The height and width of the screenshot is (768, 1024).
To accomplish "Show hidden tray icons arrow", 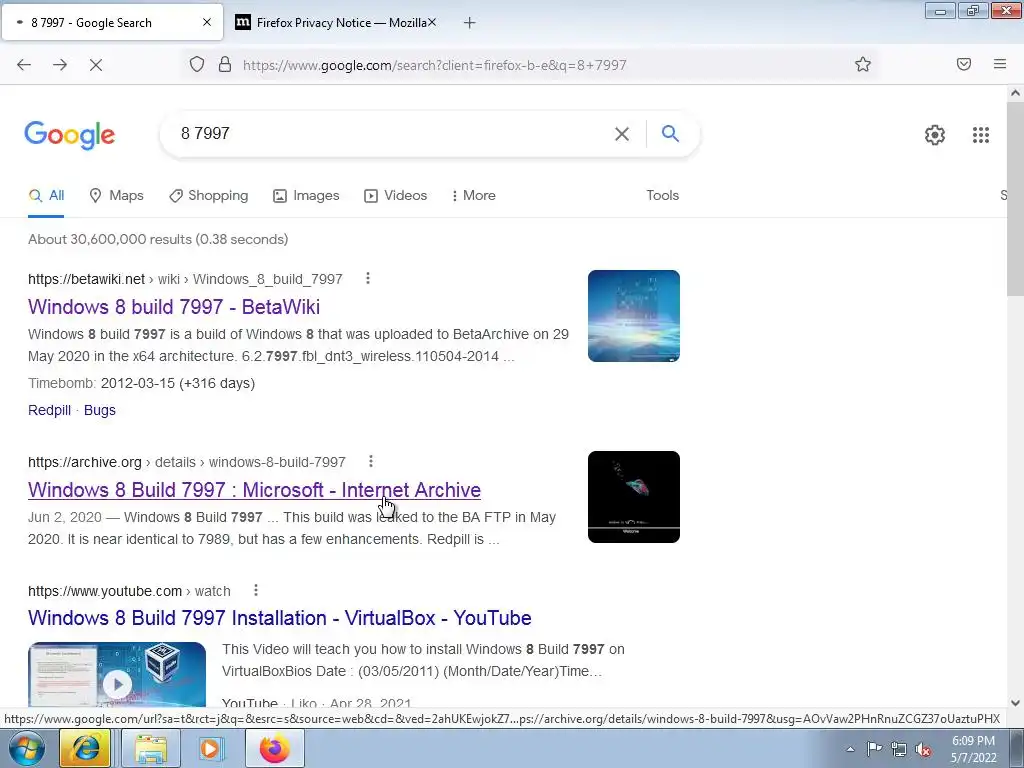I will tap(850, 750).
